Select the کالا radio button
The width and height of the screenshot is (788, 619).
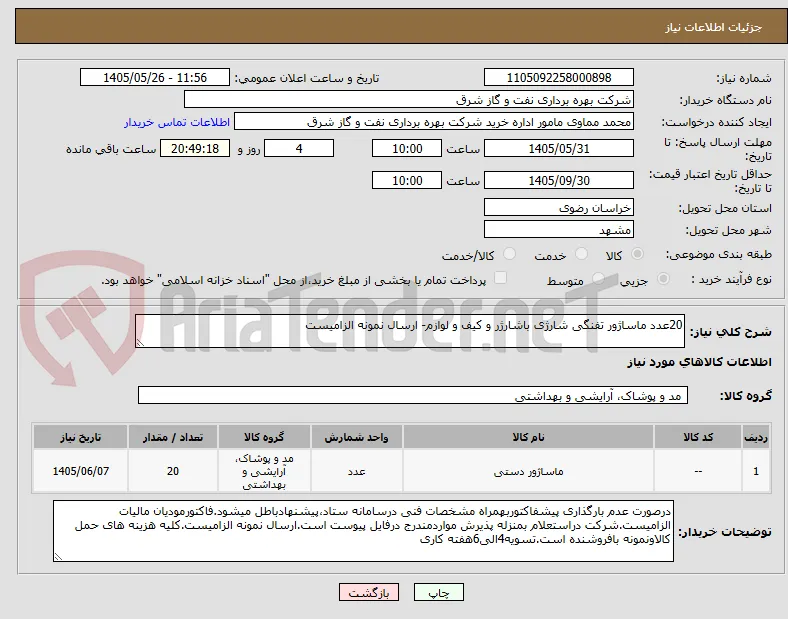[637, 254]
